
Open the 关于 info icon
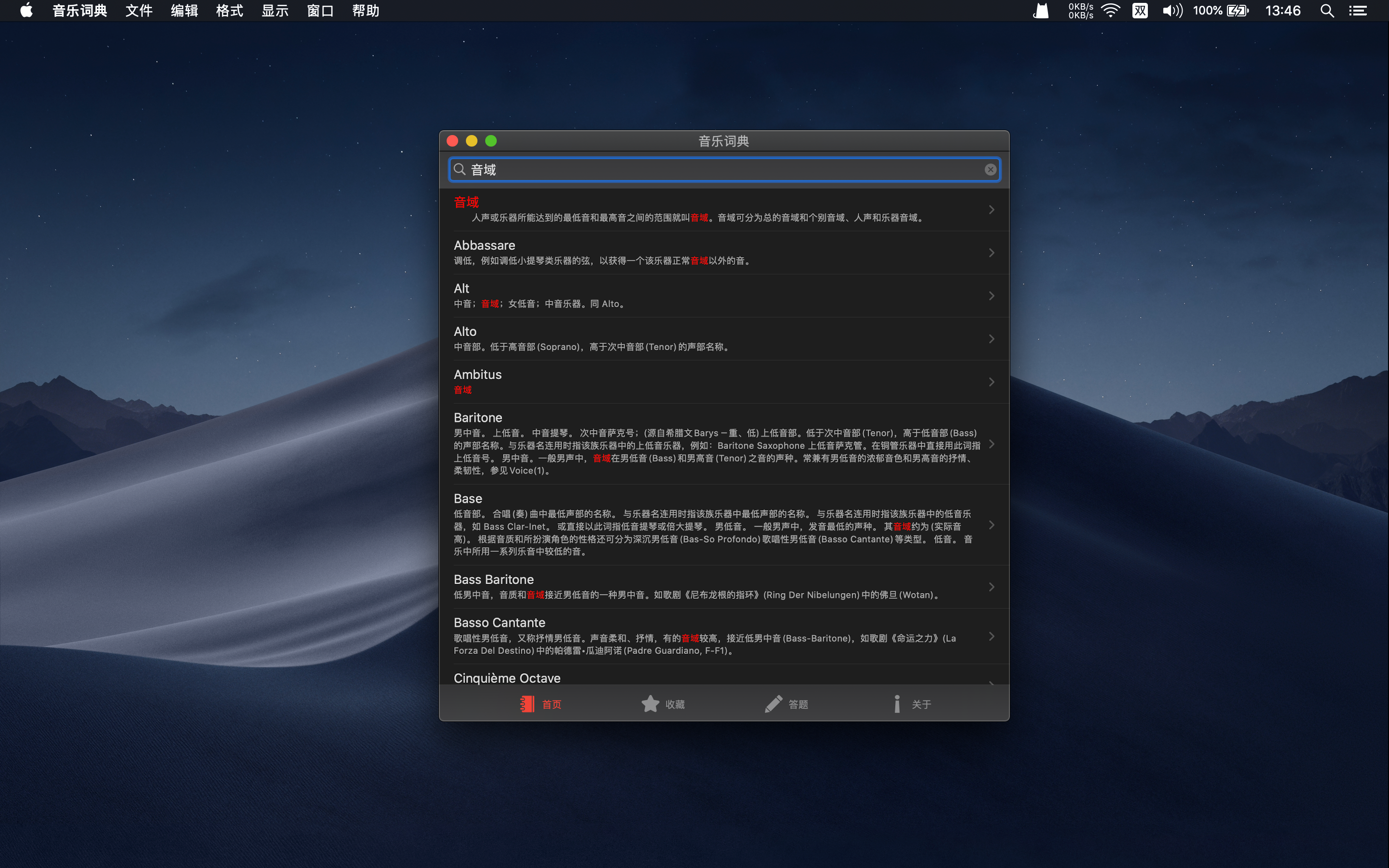click(897, 704)
